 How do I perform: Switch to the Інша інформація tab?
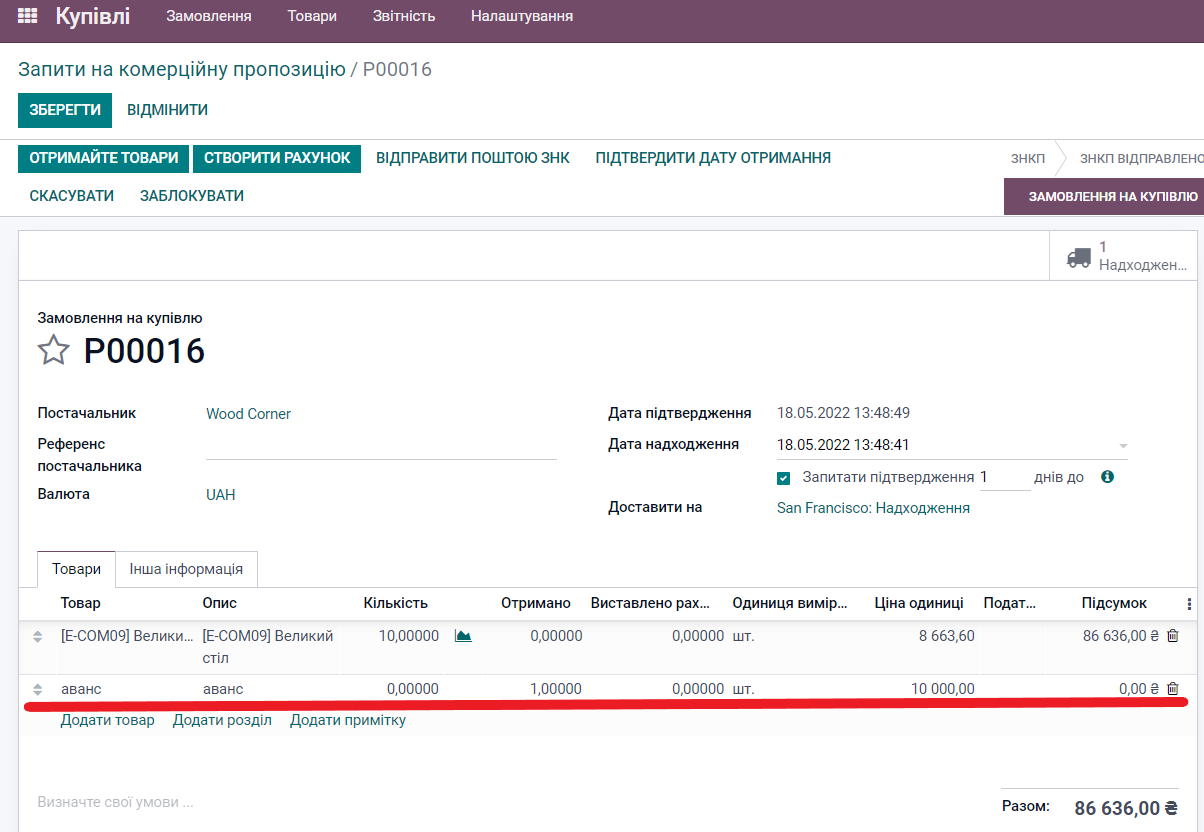(x=188, y=568)
